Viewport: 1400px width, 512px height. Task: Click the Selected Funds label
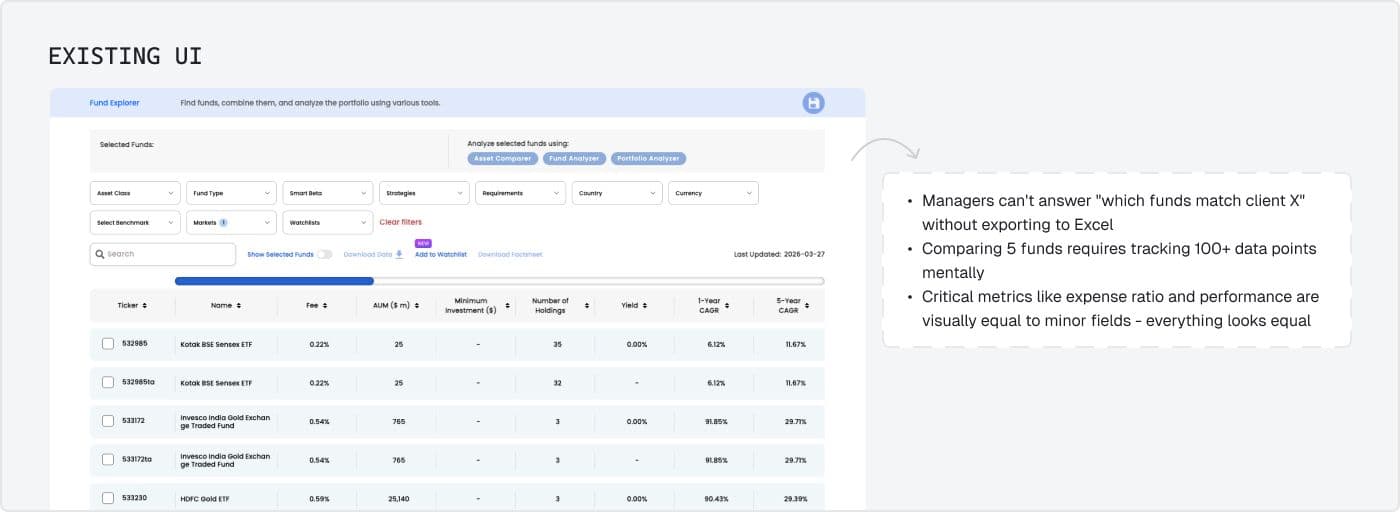coord(126,144)
